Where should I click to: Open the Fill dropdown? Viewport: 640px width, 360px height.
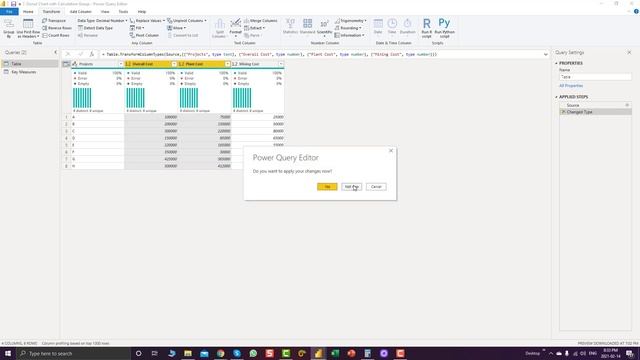[x=137, y=28]
